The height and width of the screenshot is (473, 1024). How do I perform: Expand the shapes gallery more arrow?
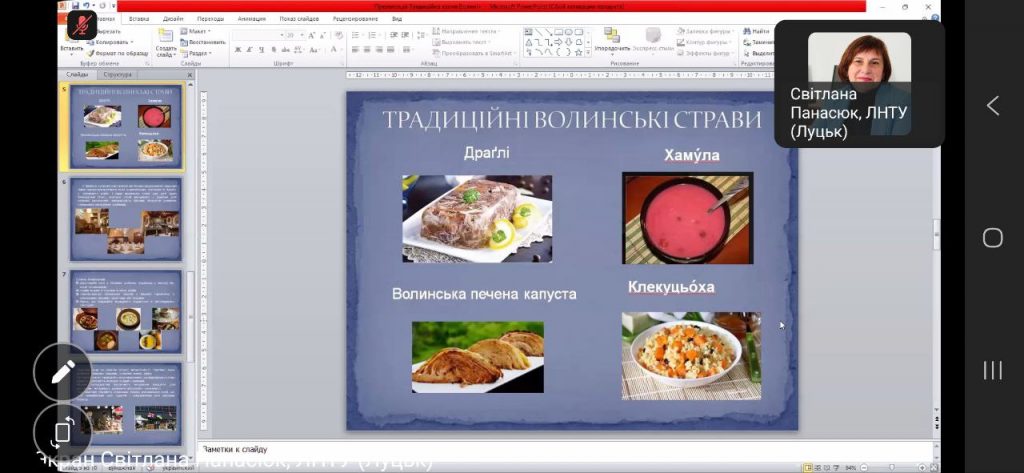[x=587, y=53]
